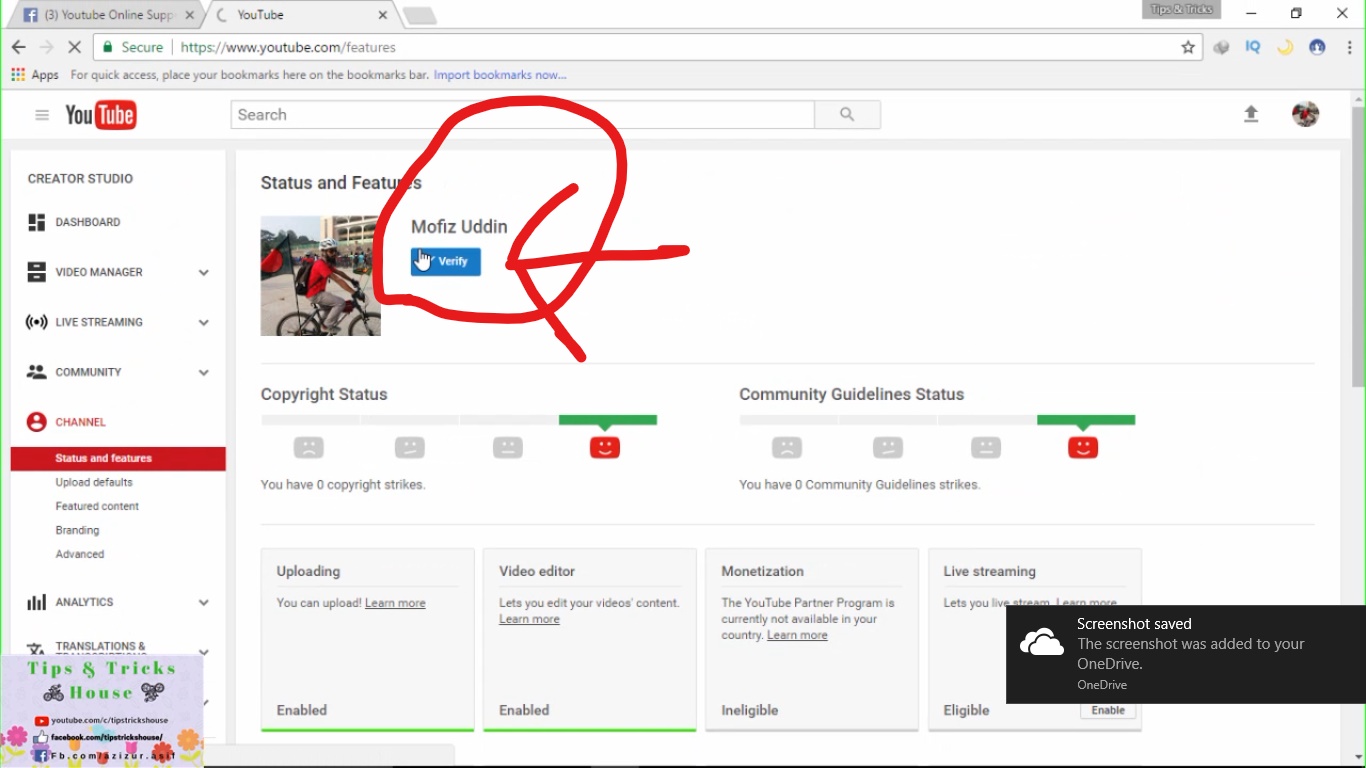
Task: Click the blue Verify button
Action: tap(446, 261)
